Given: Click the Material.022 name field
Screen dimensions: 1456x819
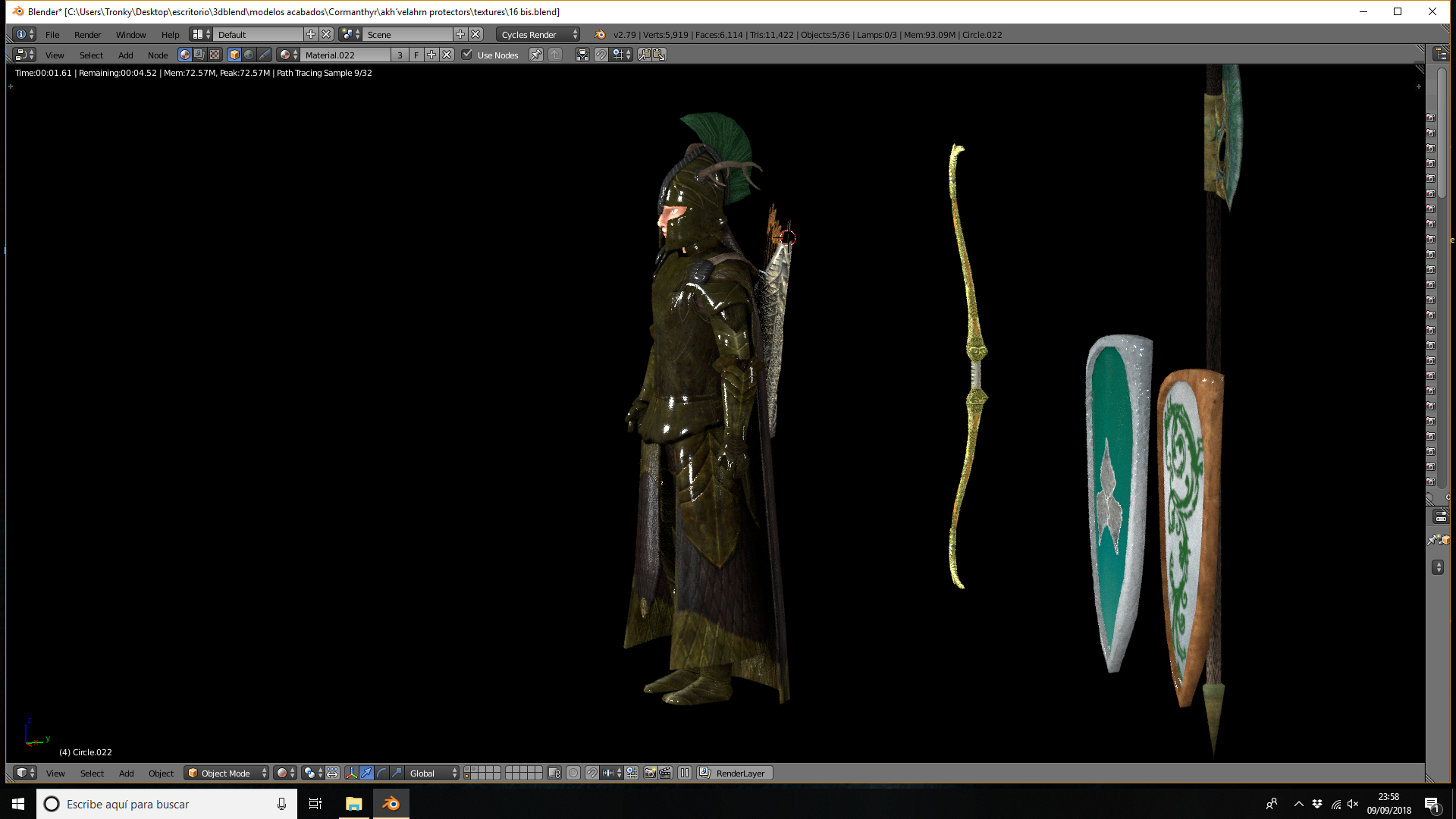Looking at the screenshot, I should (x=346, y=55).
